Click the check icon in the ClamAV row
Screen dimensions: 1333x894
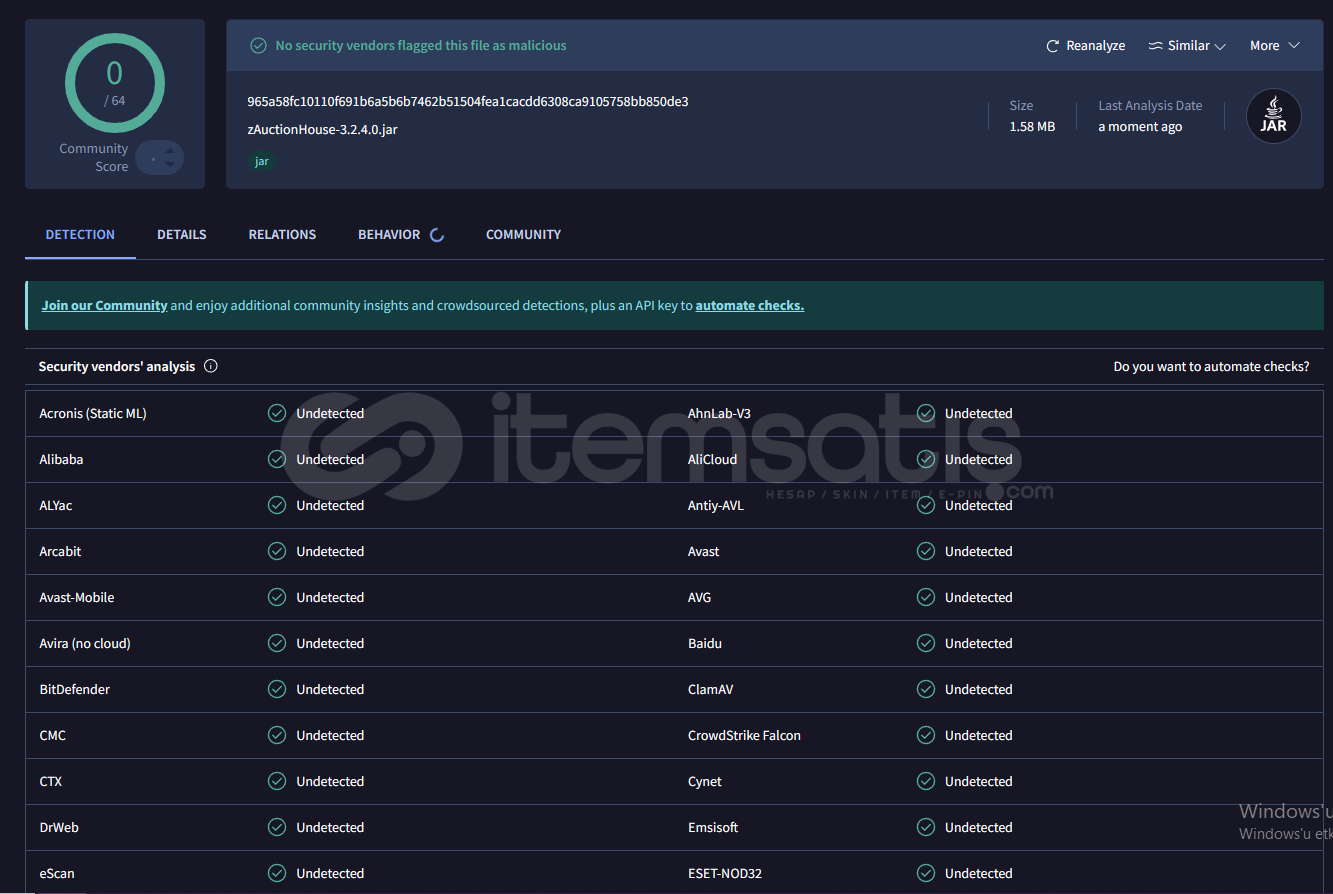tap(926, 689)
